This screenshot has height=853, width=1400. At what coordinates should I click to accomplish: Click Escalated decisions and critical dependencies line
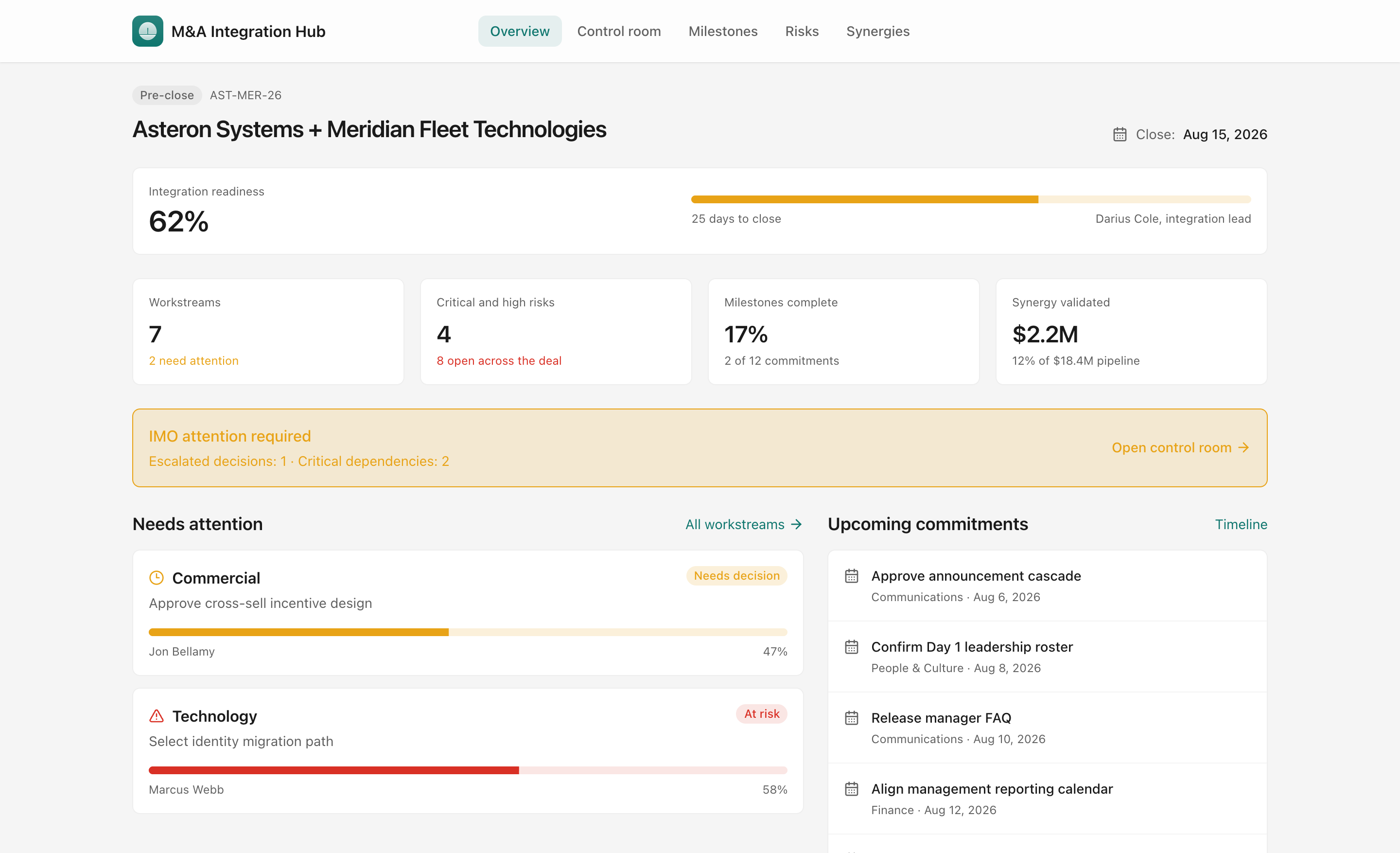[299, 462]
